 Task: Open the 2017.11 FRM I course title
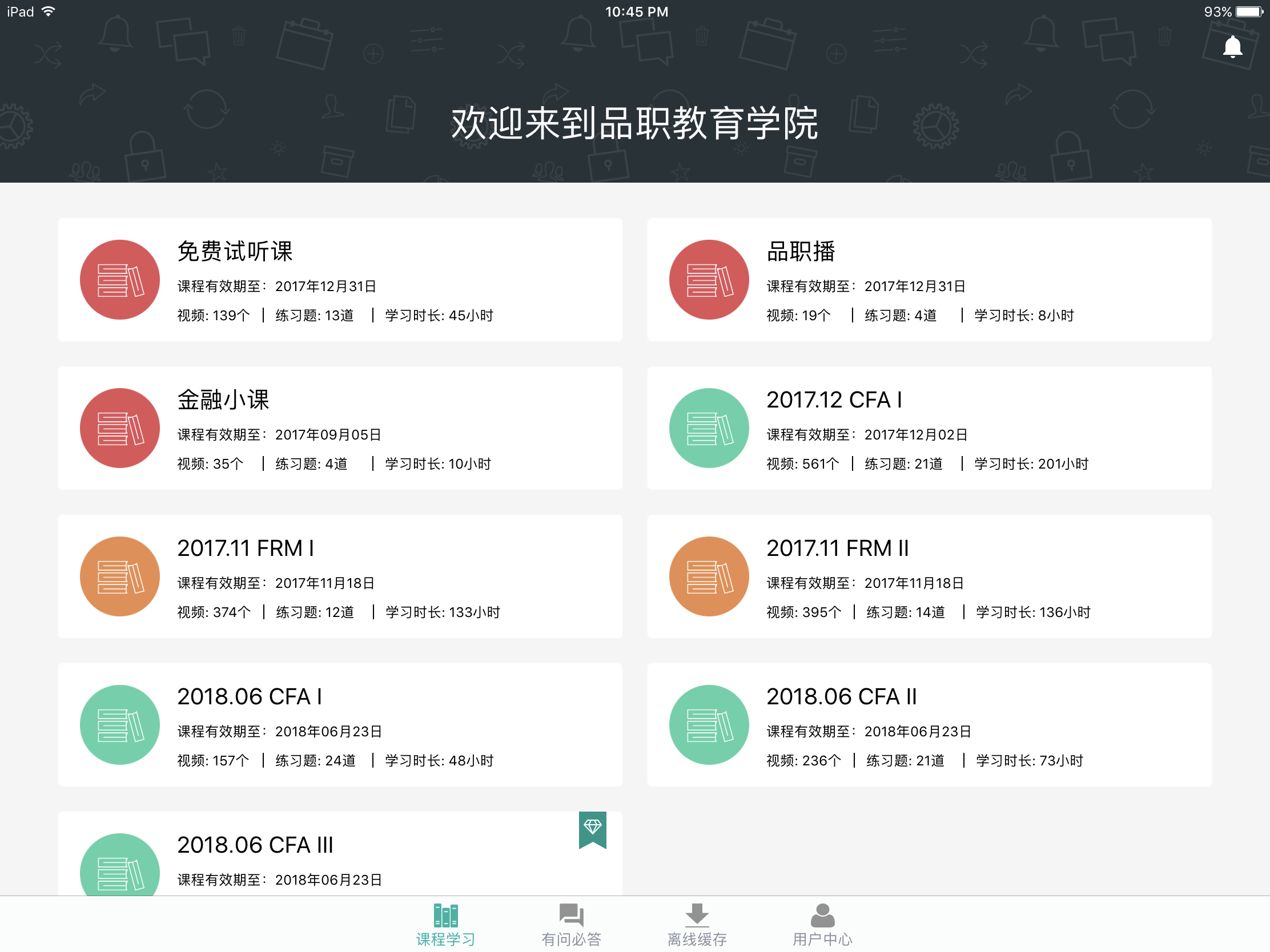(x=245, y=548)
